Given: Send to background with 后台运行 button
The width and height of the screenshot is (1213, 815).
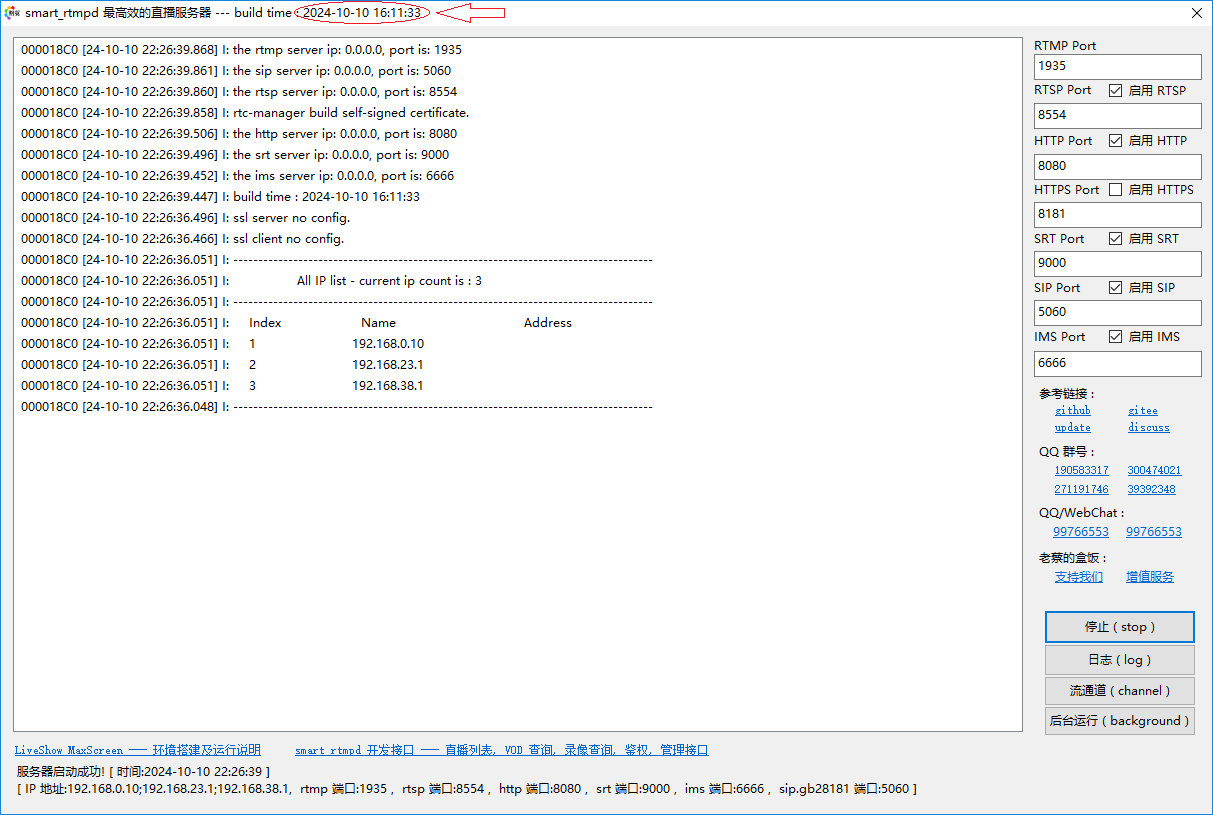Looking at the screenshot, I should click(1119, 721).
